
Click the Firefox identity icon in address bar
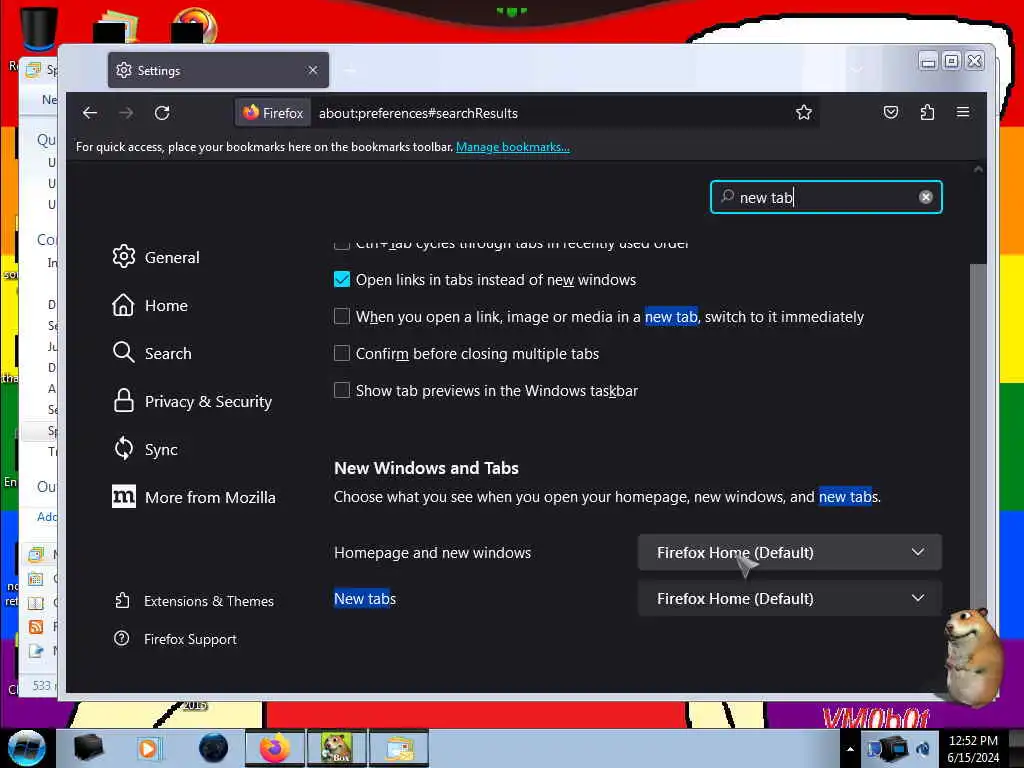[273, 113]
